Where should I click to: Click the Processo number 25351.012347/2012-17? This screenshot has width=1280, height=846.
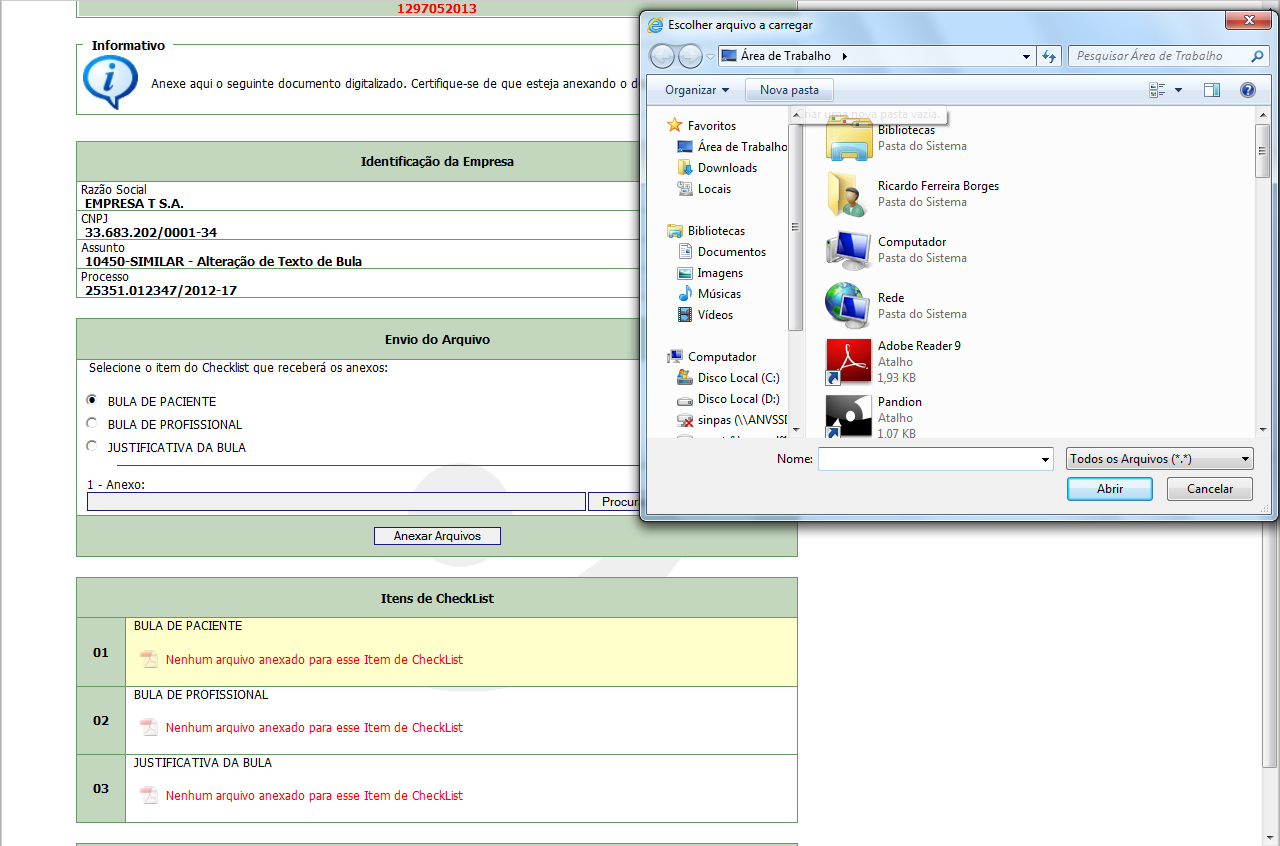coord(161,291)
